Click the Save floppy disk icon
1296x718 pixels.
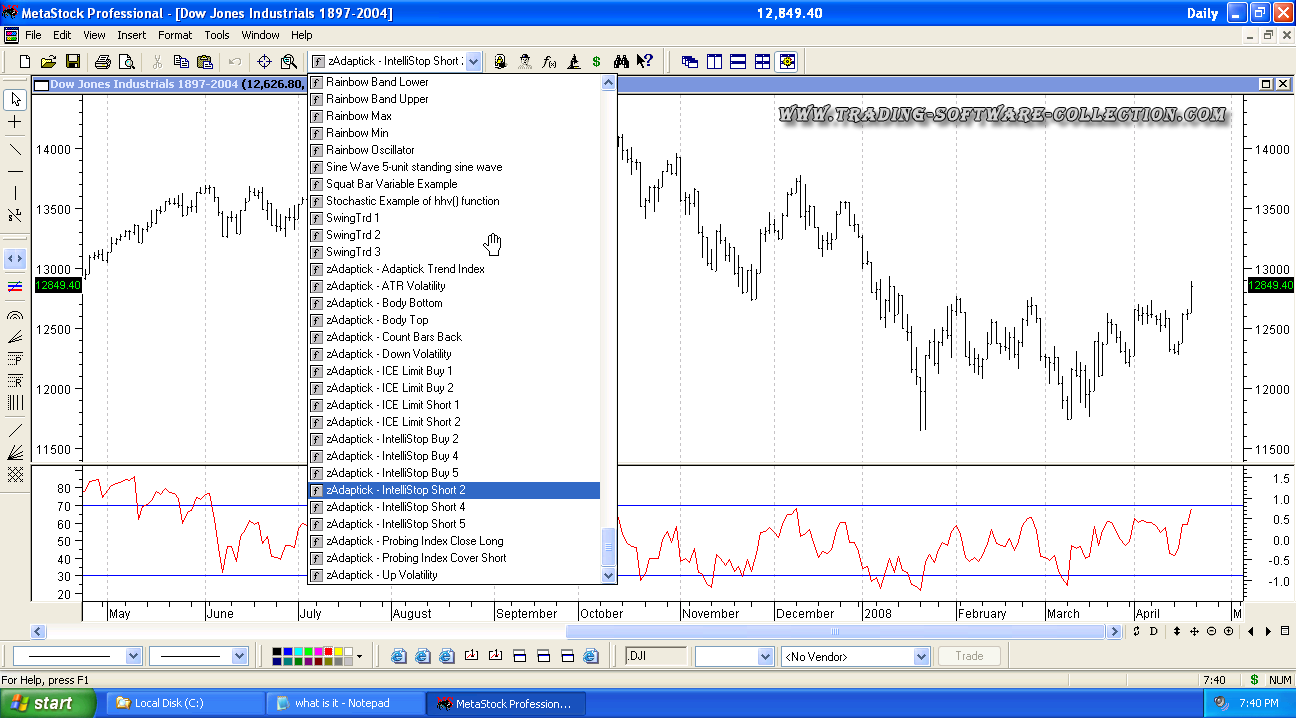click(73, 62)
